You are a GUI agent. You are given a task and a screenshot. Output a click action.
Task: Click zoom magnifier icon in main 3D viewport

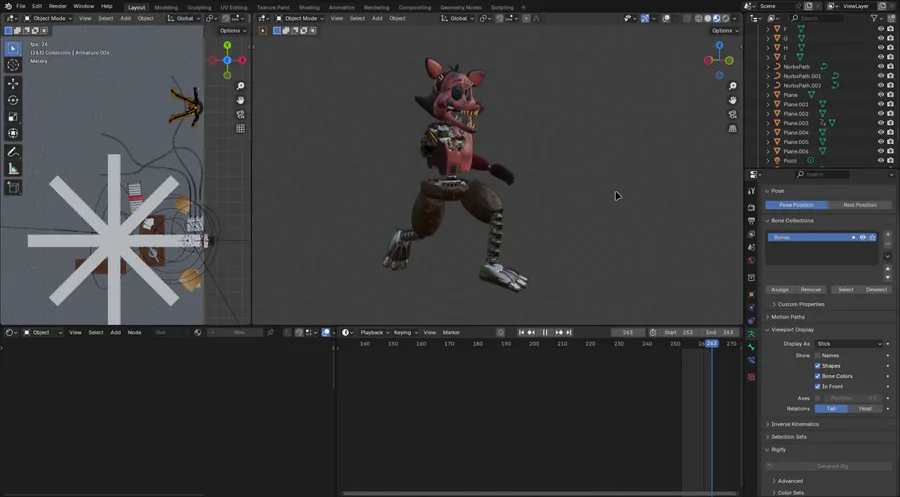pos(732,86)
